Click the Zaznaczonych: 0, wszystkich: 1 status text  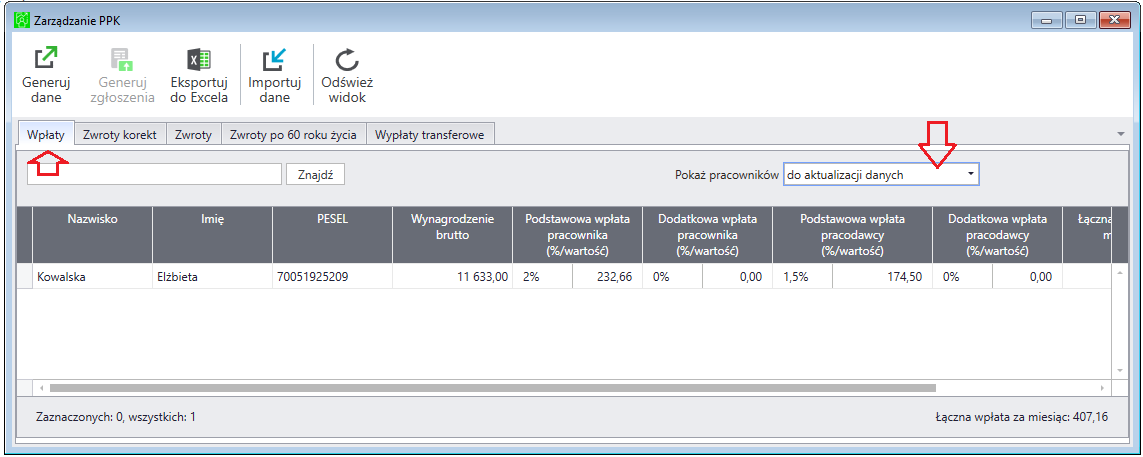click(115, 418)
